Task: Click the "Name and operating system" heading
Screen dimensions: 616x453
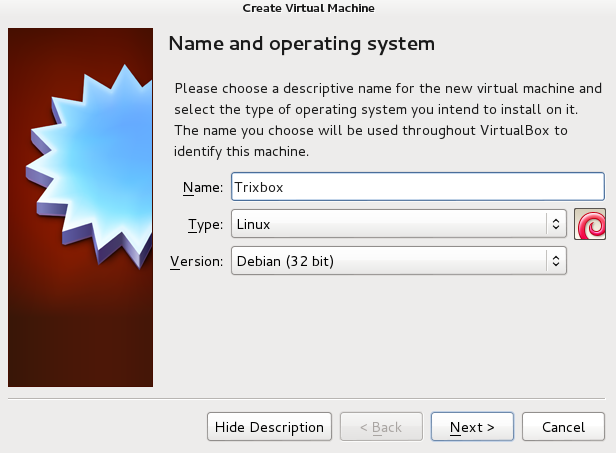Action: tap(302, 44)
